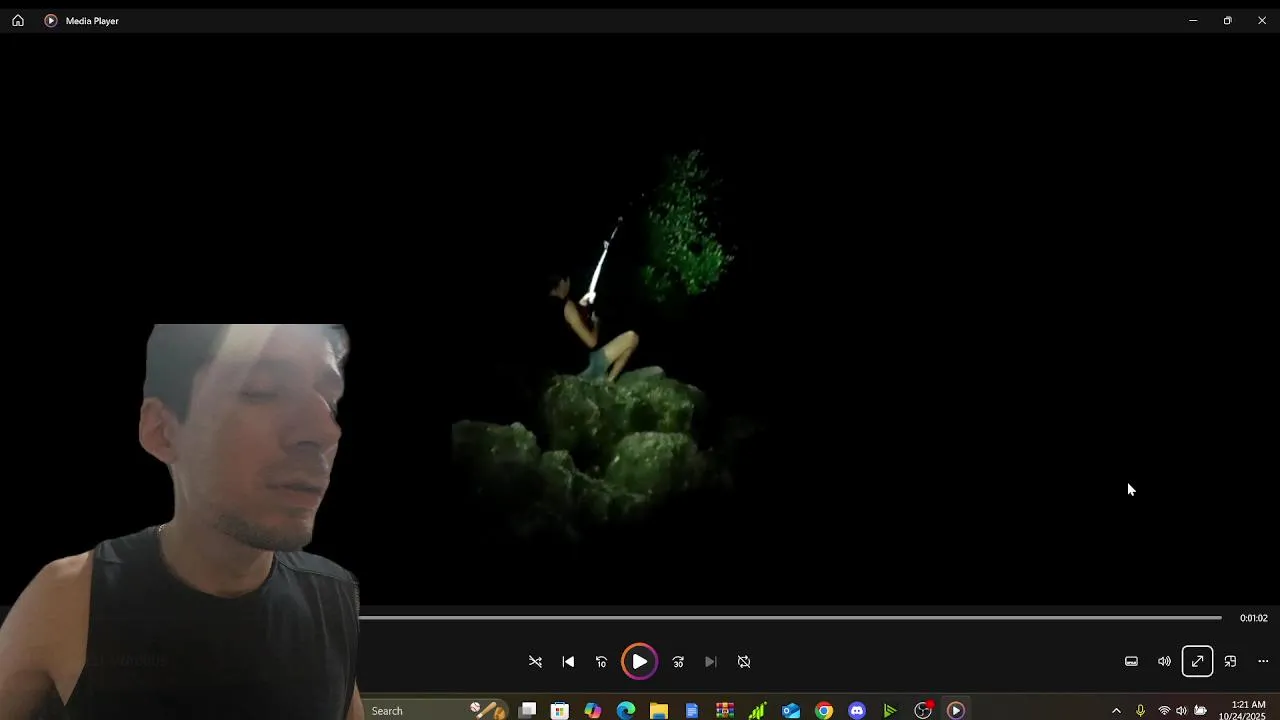The image size is (1280, 720).
Task: Open the more options menu
Action: (1263, 661)
